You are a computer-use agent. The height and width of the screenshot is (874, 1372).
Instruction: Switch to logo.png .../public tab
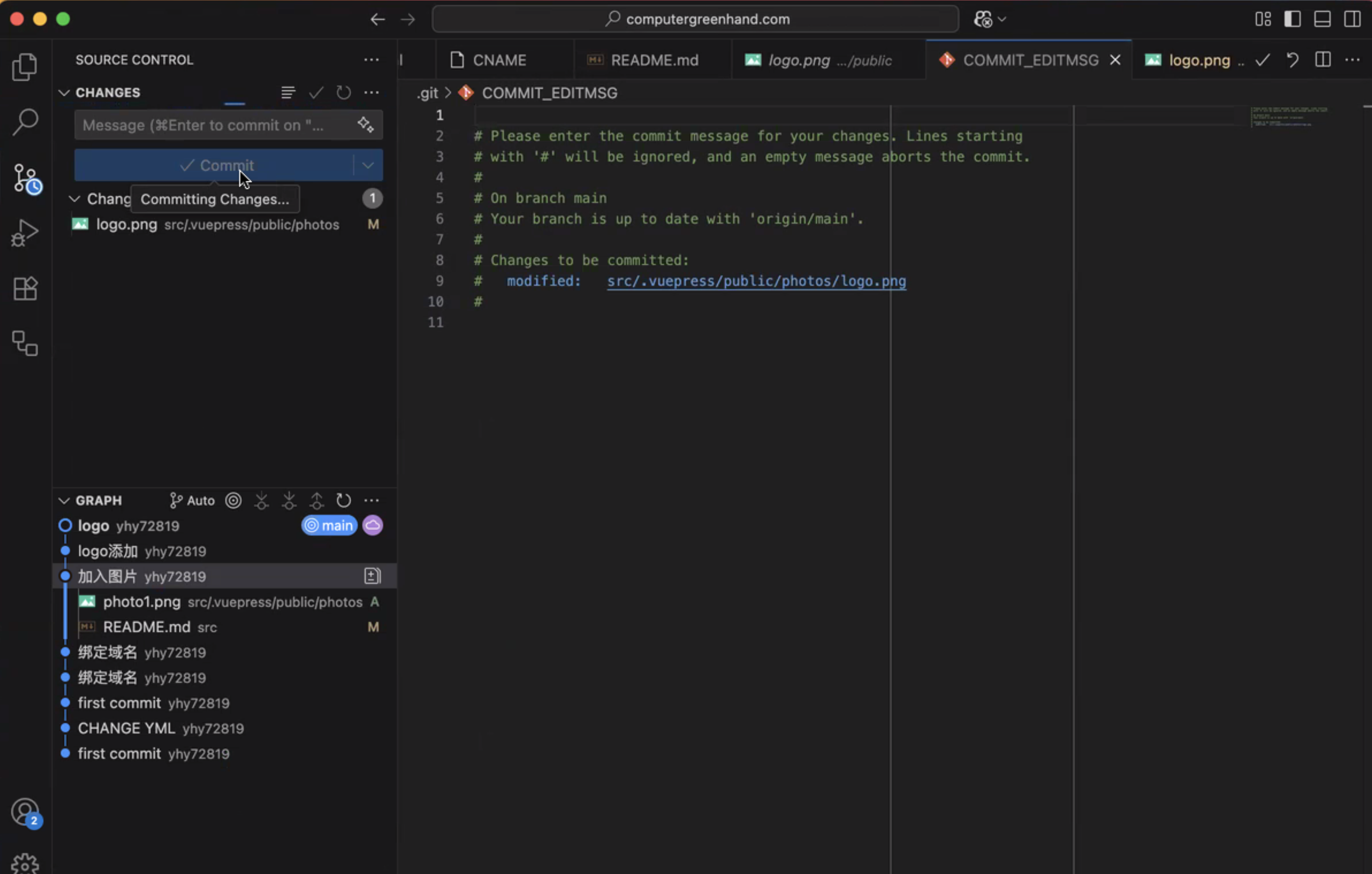[829, 60]
